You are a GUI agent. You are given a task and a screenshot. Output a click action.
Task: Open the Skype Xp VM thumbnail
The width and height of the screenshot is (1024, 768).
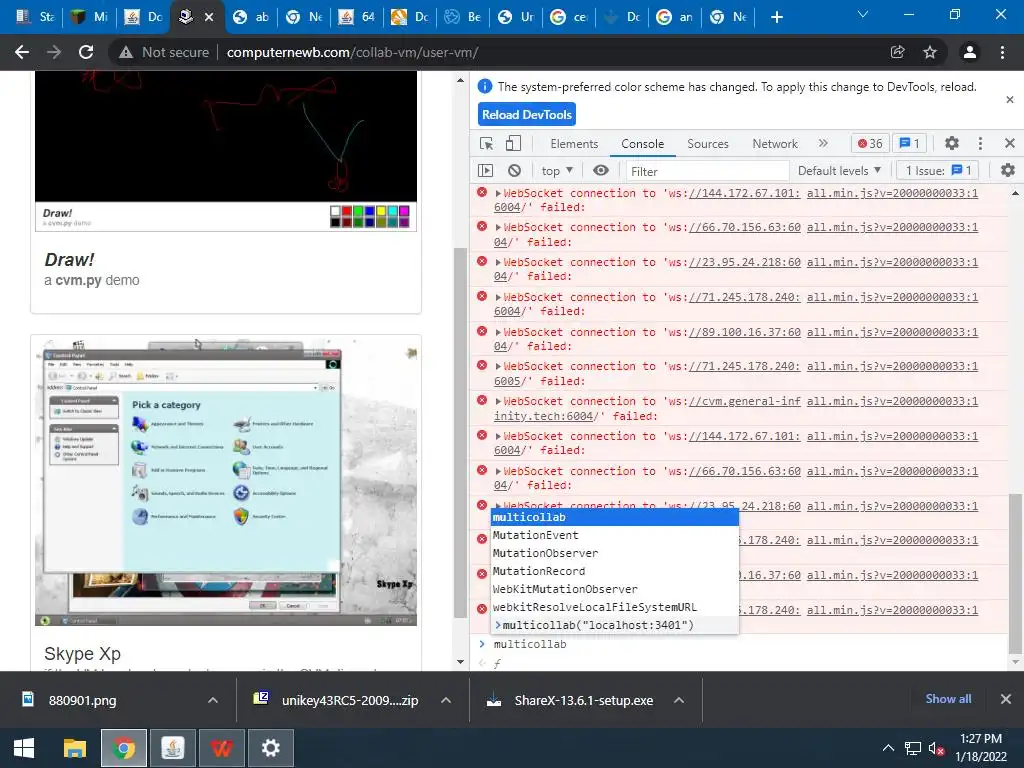226,482
